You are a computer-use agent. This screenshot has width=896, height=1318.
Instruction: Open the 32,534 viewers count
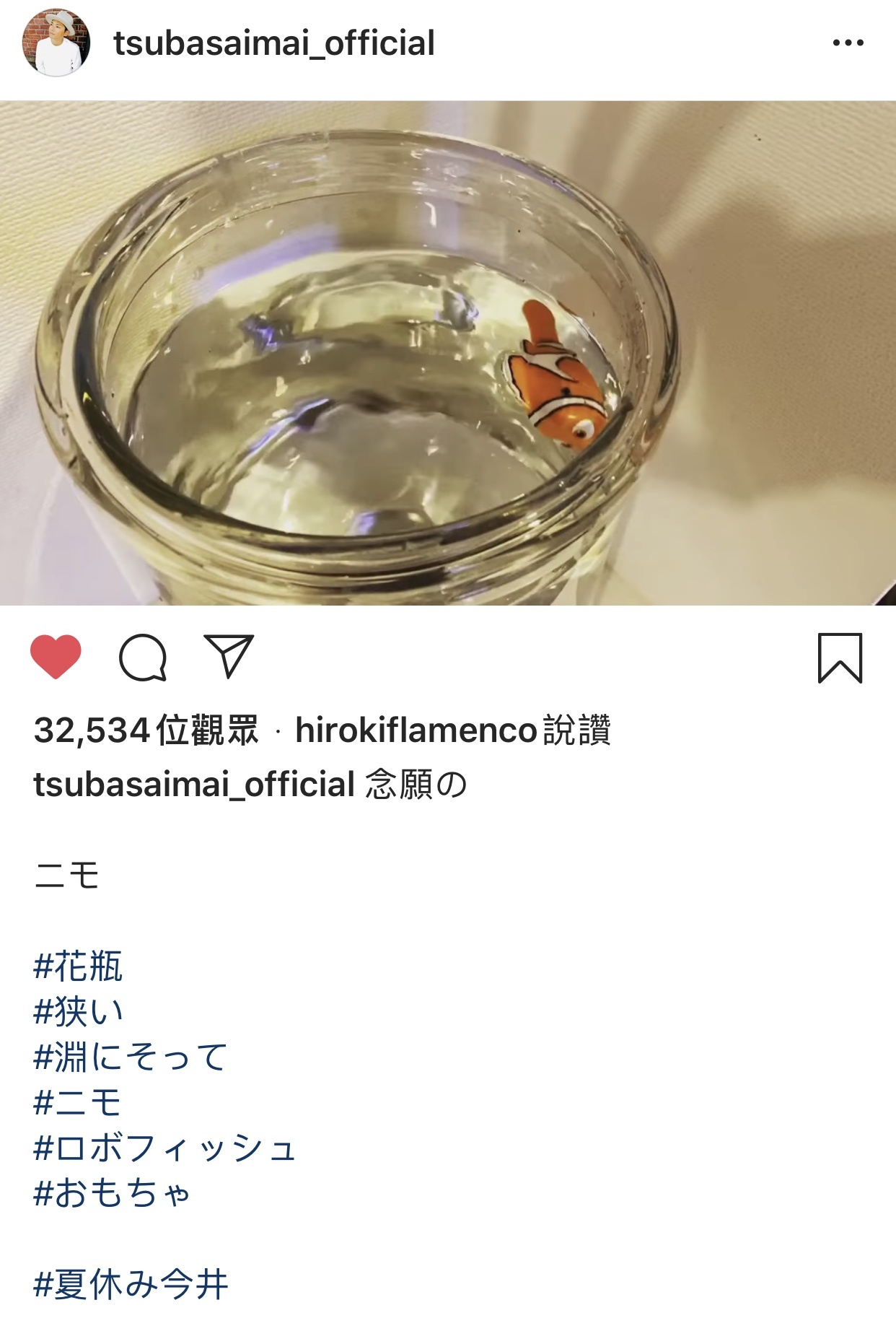146,730
